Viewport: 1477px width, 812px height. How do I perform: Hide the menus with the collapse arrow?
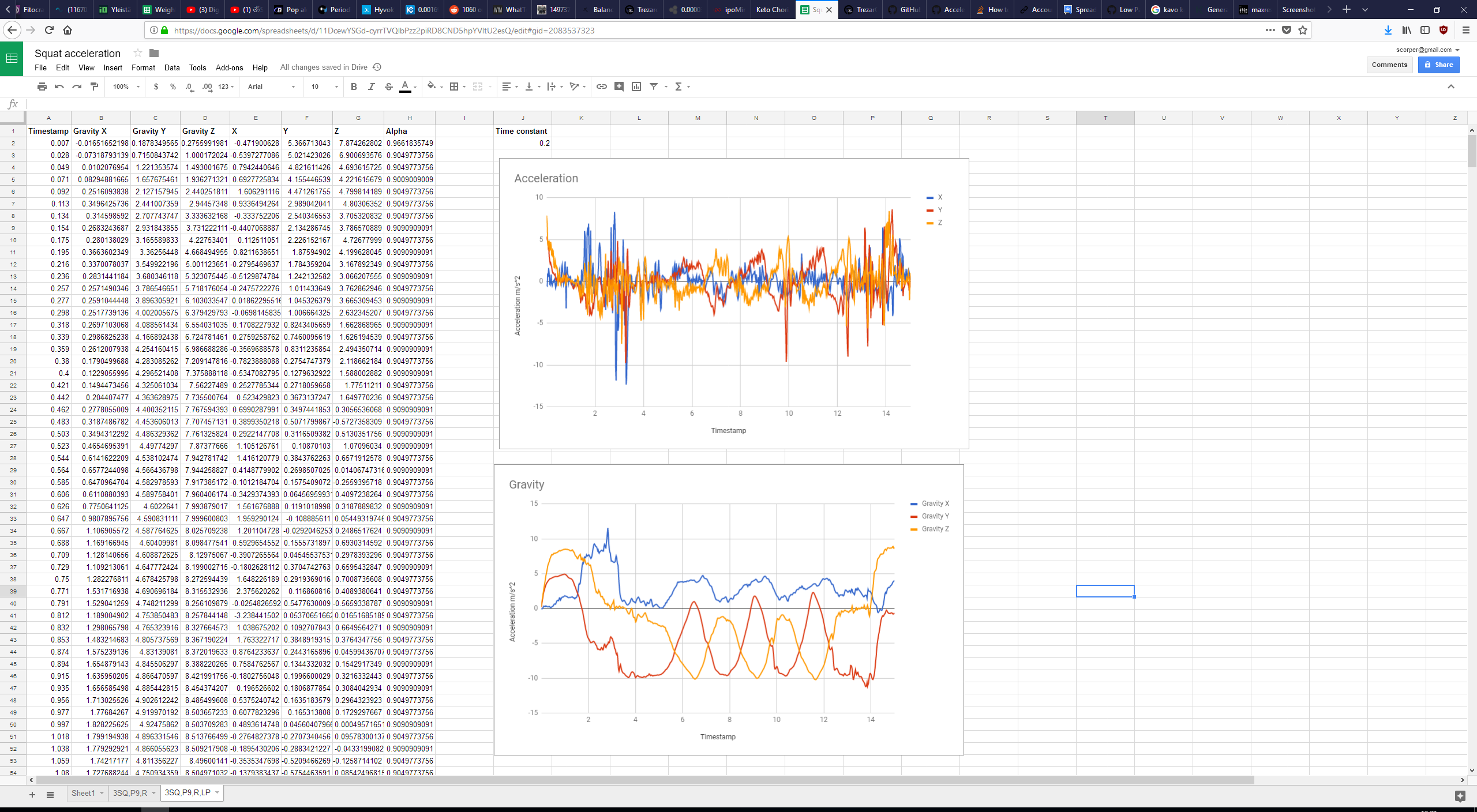click(1451, 87)
